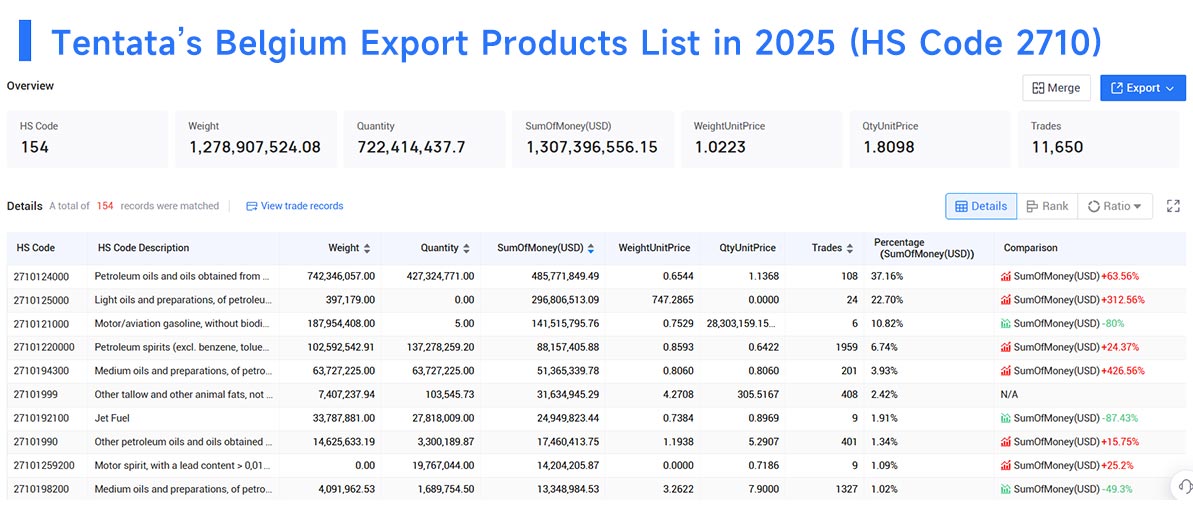Viewport: 1193px width, 511px height.
Task: Click HS Code cell 2710198200
Action: [x=41, y=488]
